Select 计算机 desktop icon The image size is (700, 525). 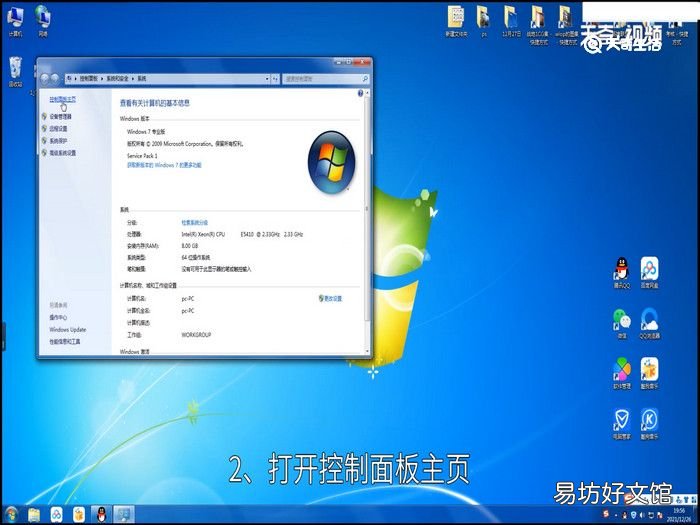pyautogui.click(x=15, y=21)
